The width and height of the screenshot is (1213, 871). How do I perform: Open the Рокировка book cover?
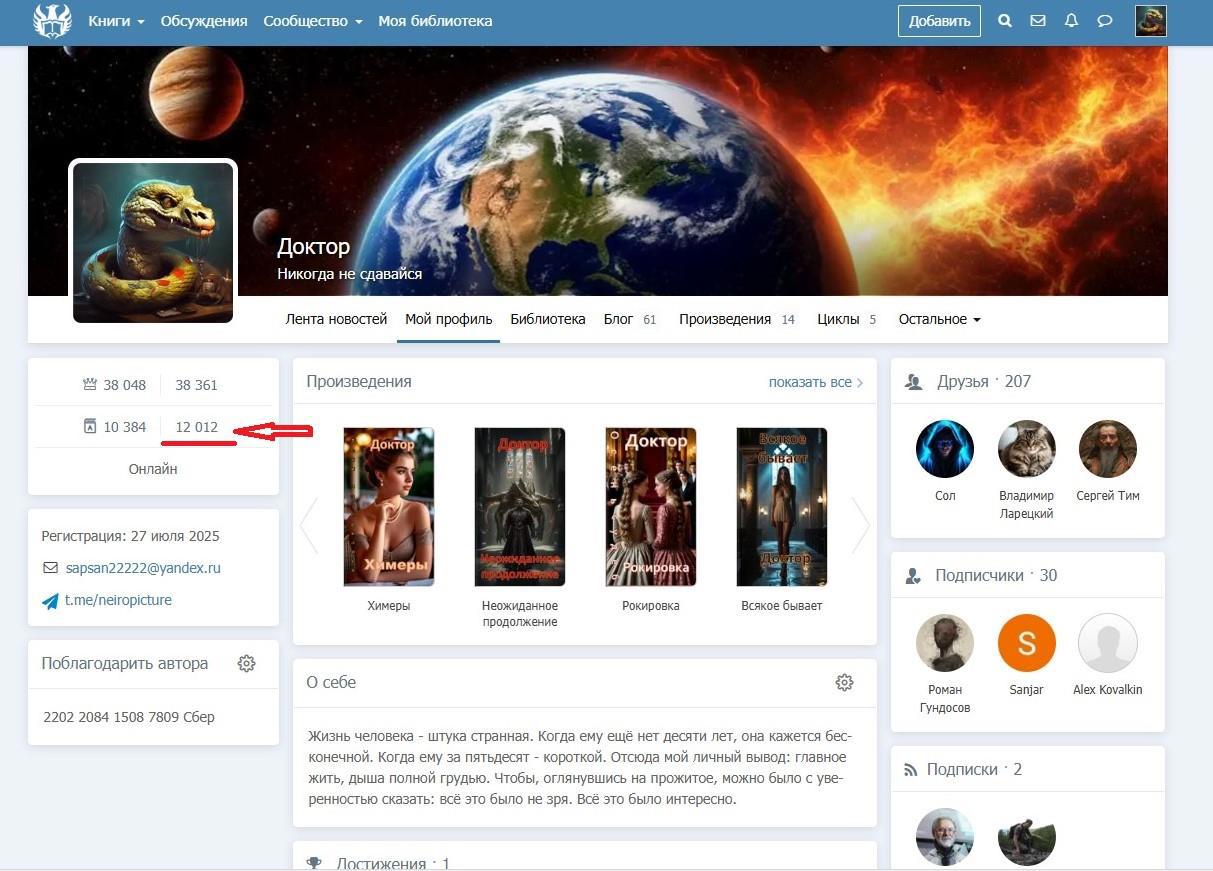(x=651, y=507)
